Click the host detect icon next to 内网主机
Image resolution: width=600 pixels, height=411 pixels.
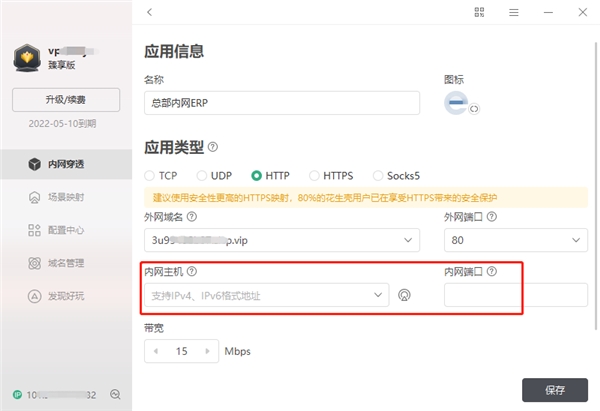click(x=404, y=295)
